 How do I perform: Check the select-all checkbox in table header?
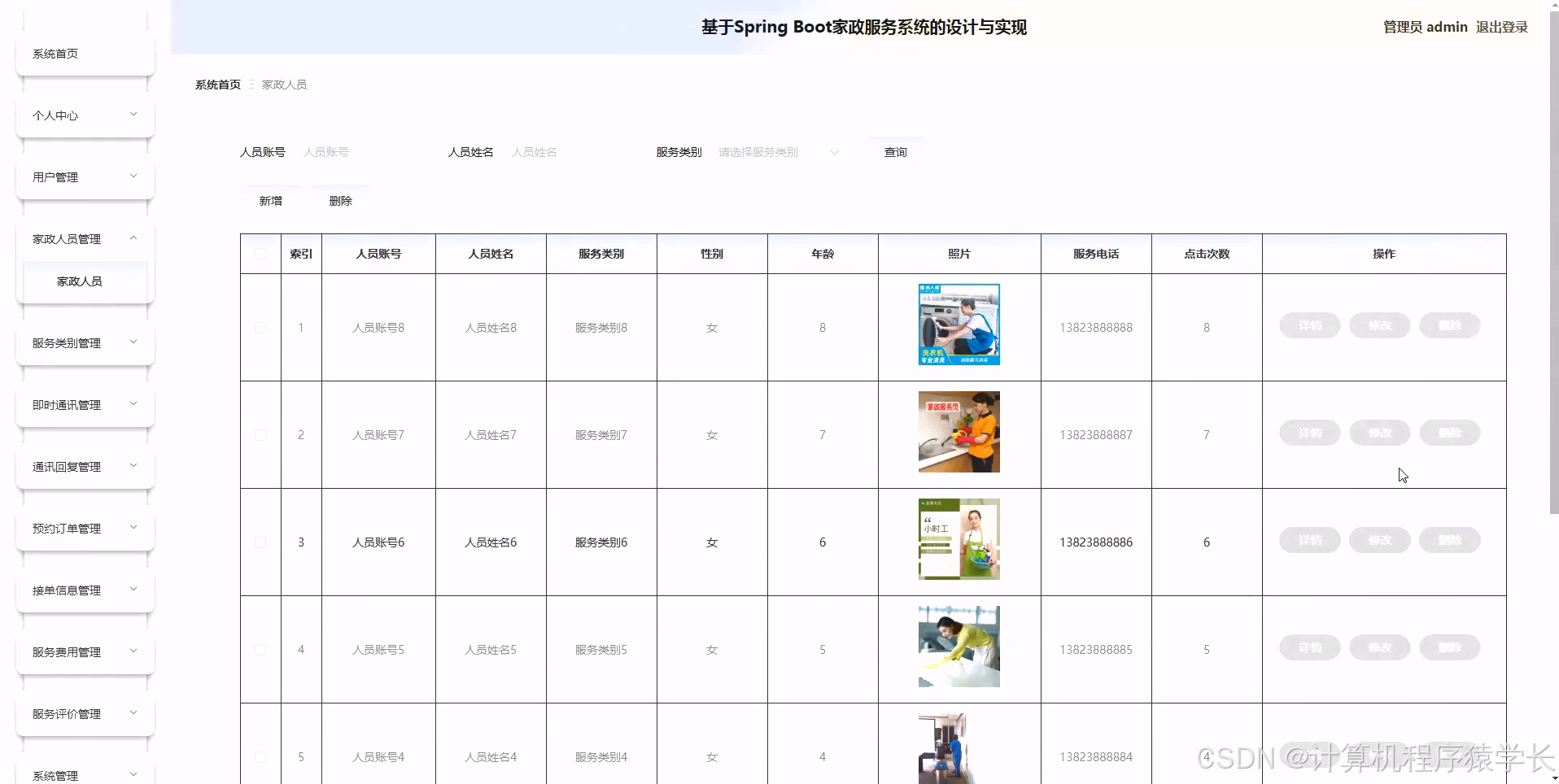click(260, 253)
